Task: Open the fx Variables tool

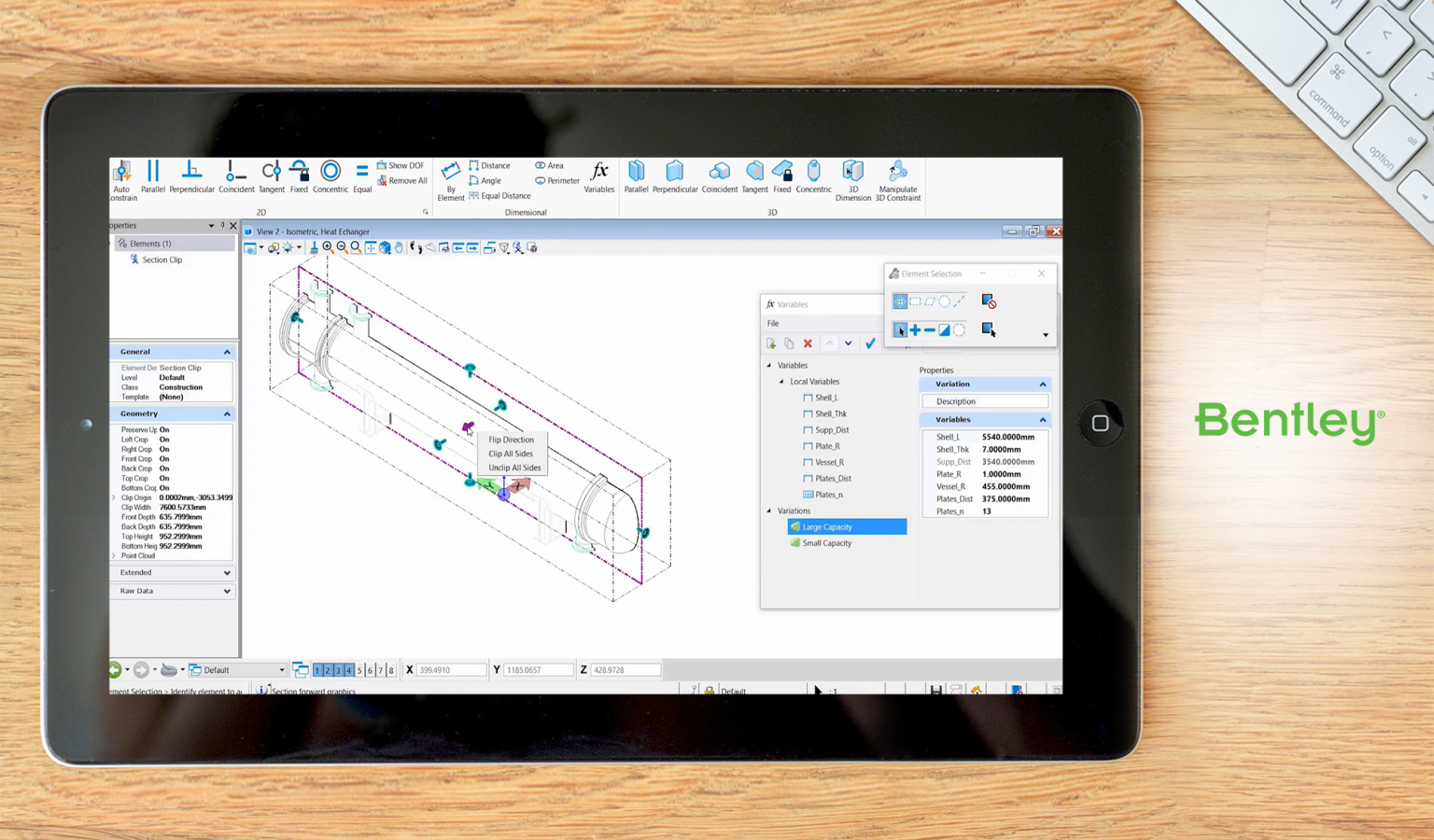Action: (x=598, y=177)
